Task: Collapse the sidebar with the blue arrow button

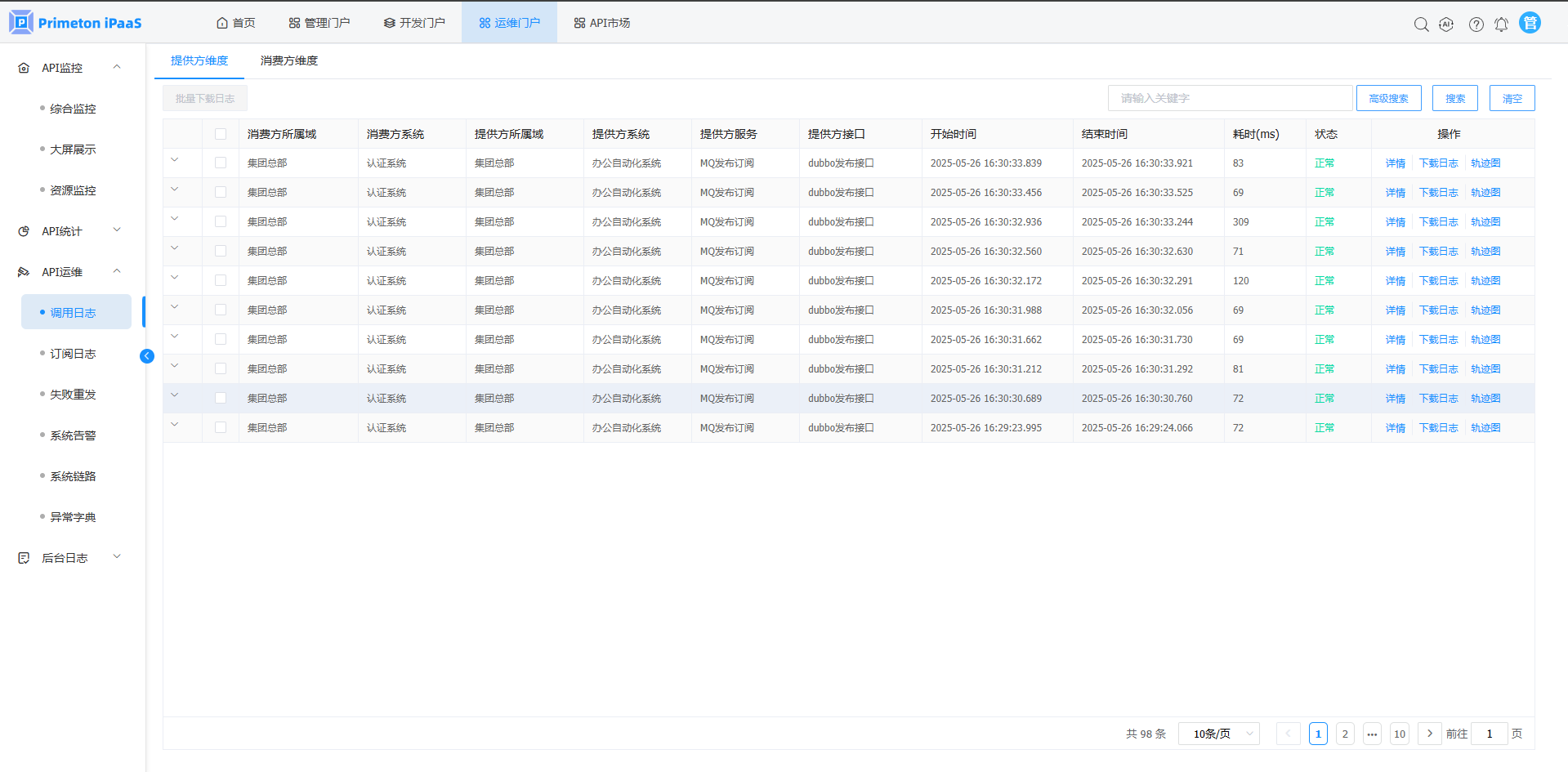Action: [x=147, y=355]
